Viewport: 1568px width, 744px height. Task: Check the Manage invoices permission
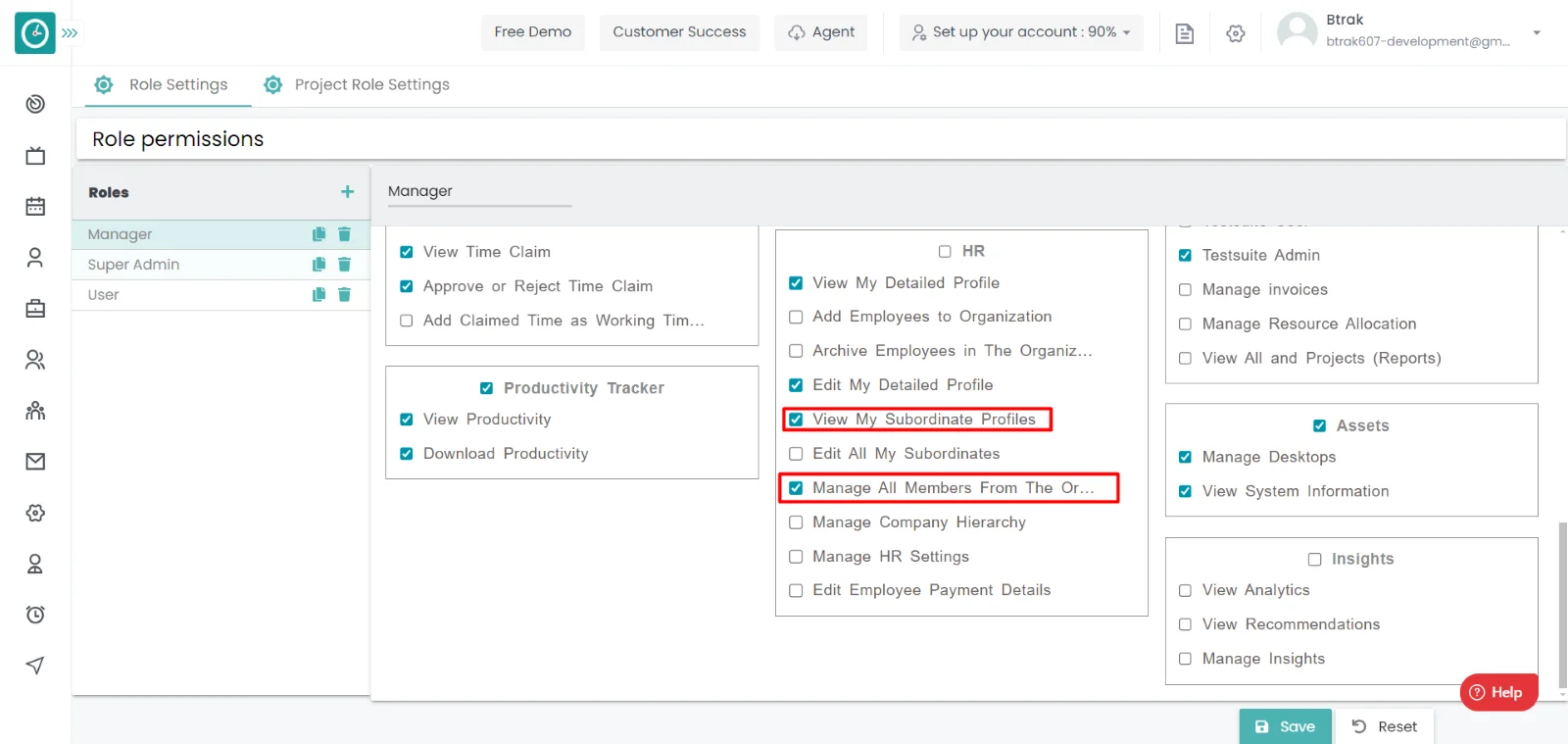1185,290
